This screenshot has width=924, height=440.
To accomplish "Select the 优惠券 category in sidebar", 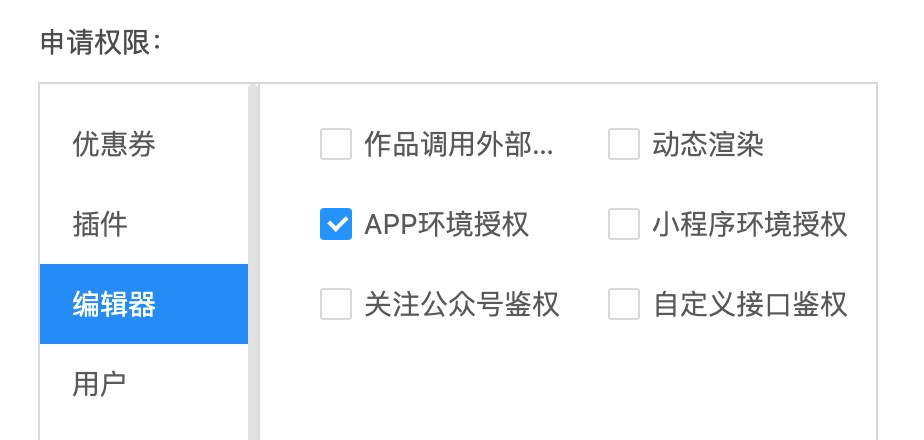I will coord(144,144).
